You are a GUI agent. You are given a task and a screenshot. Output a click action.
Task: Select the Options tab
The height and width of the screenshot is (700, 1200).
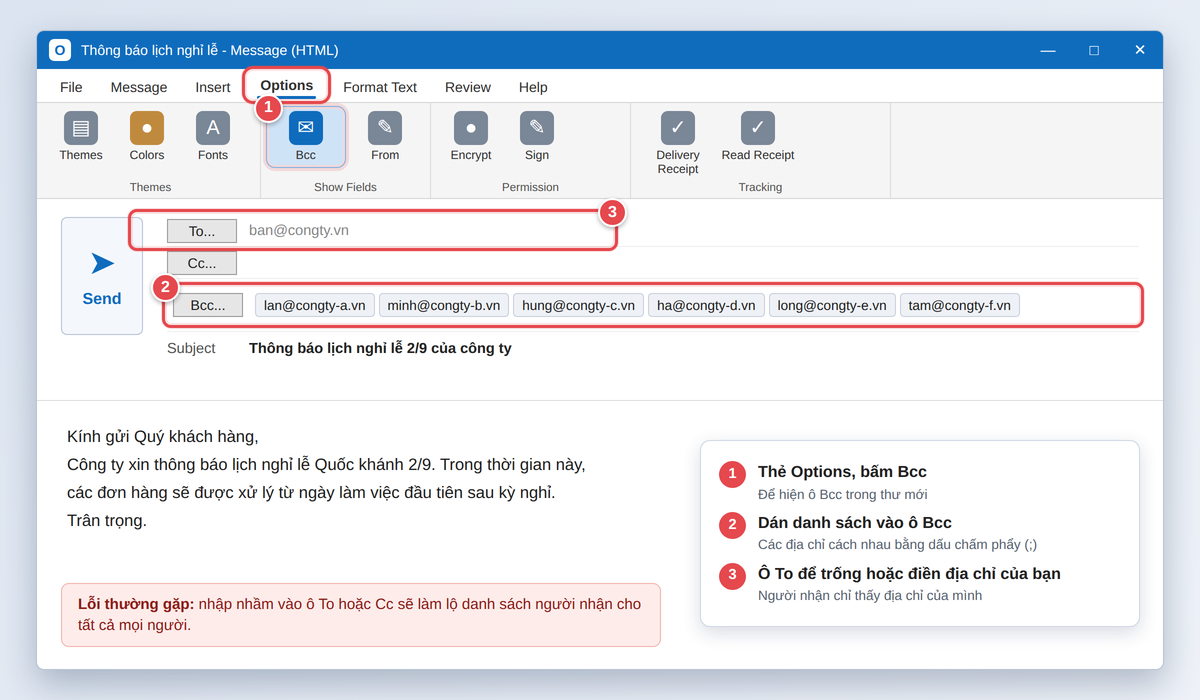(x=287, y=86)
